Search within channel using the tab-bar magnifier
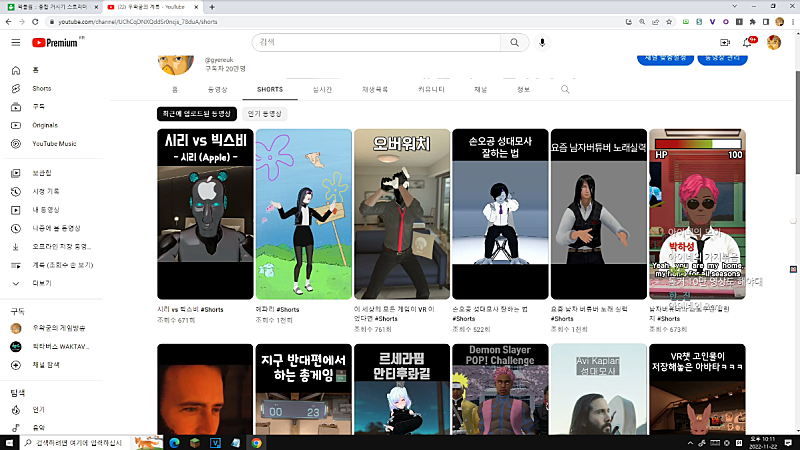The width and height of the screenshot is (800, 450). 565,90
